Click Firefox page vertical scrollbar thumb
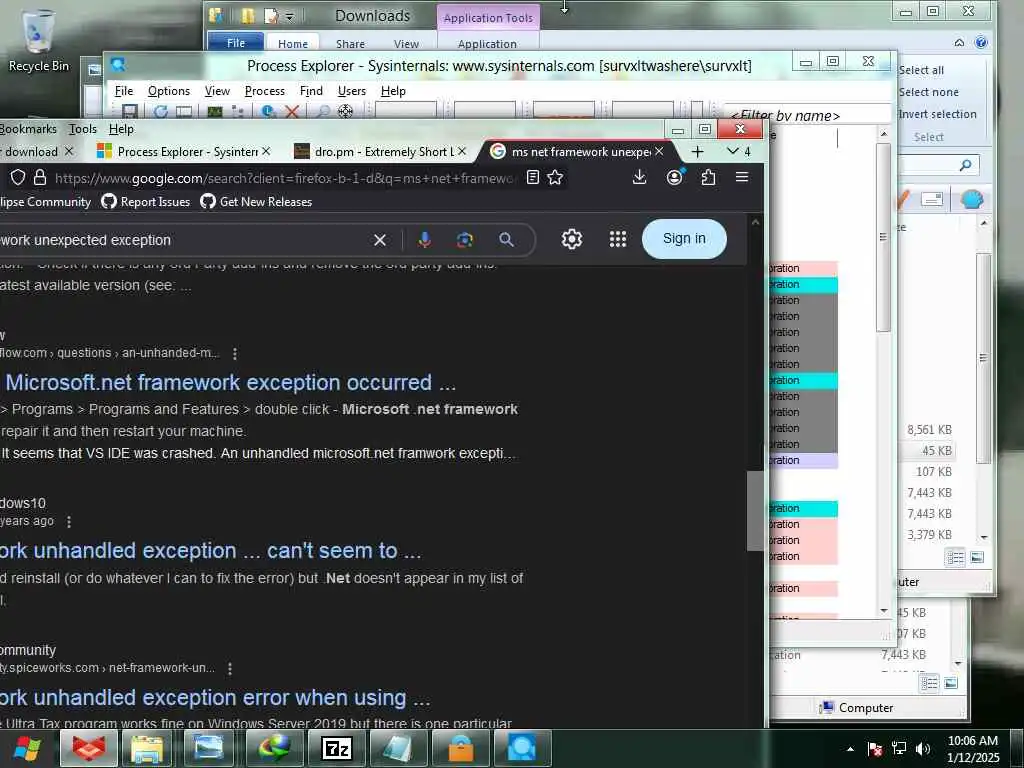This screenshot has height=768, width=1024. click(755, 511)
